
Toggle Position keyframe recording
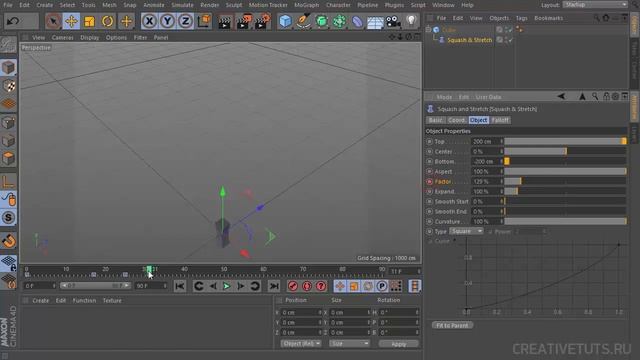click(340, 286)
